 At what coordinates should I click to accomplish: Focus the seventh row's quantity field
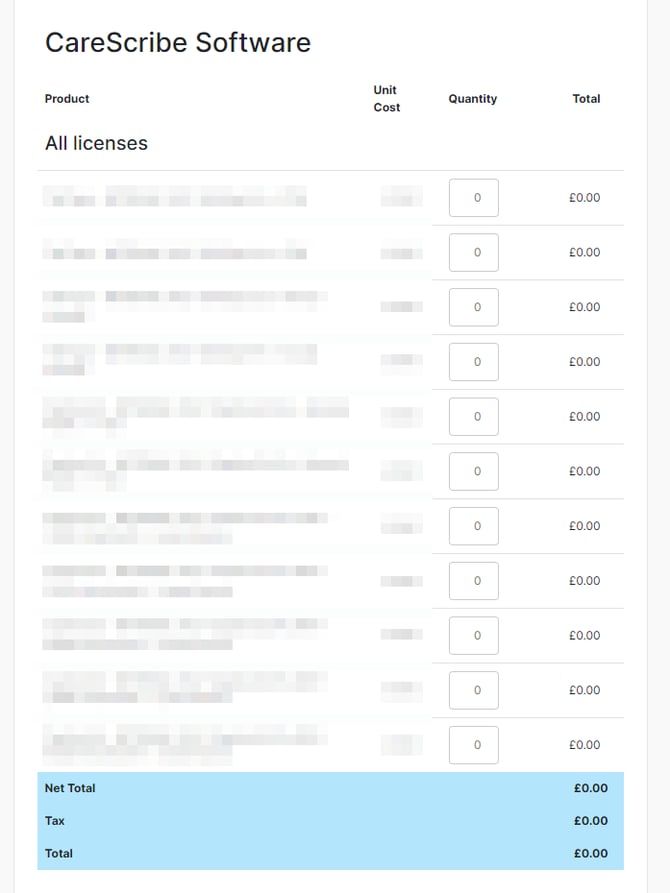474,526
